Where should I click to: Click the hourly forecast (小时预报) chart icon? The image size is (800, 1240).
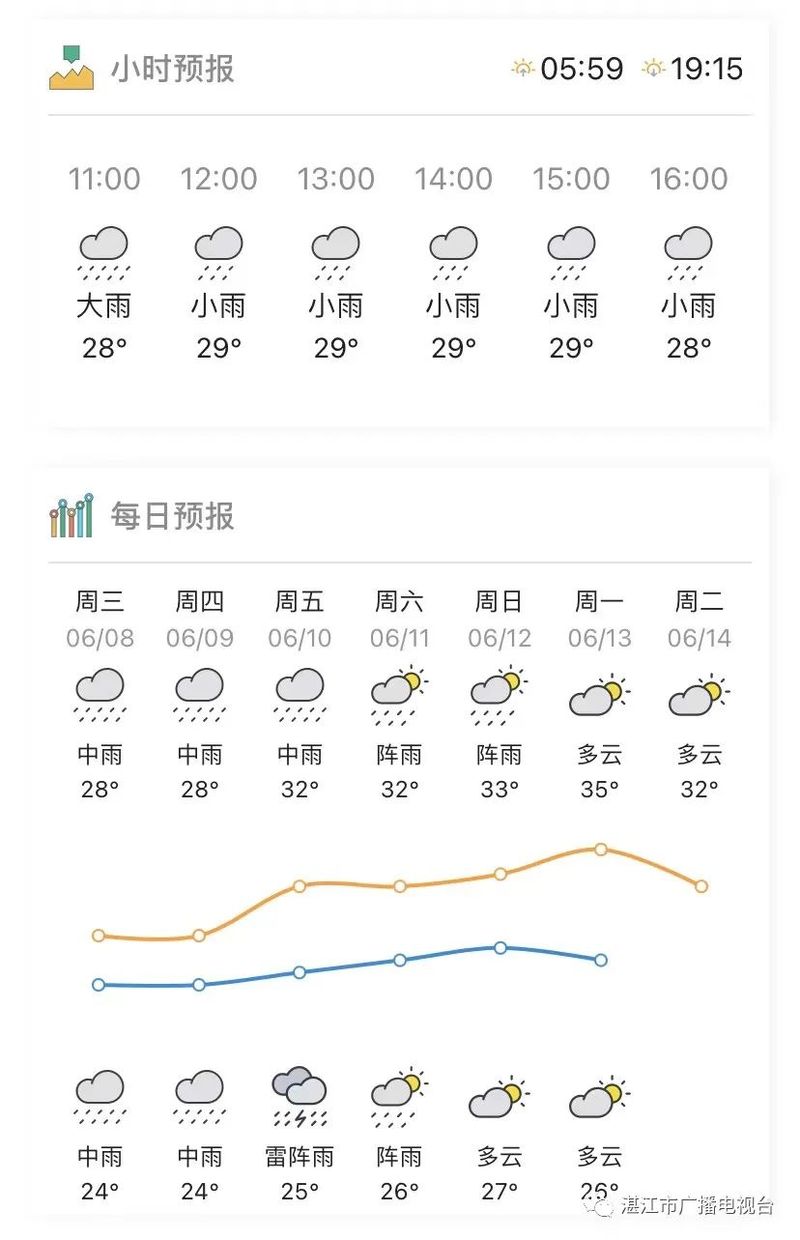[71, 68]
